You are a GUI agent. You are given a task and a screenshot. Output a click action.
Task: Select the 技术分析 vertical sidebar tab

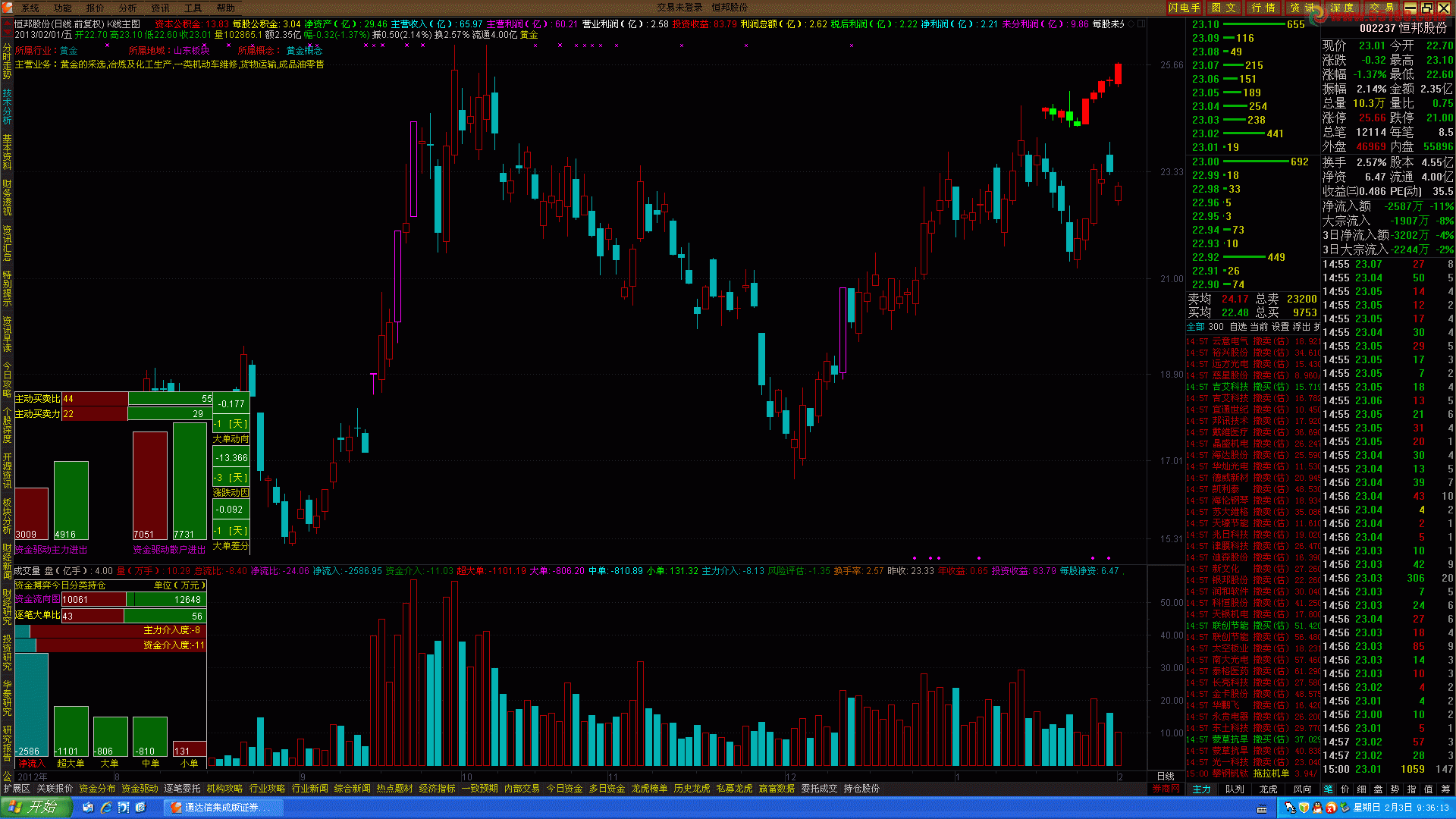coord(7,107)
